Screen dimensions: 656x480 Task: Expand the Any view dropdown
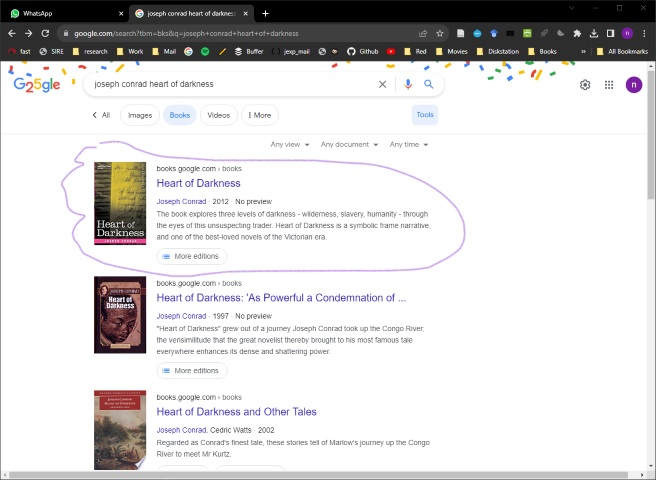pyautogui.click(x=290, y=145)
